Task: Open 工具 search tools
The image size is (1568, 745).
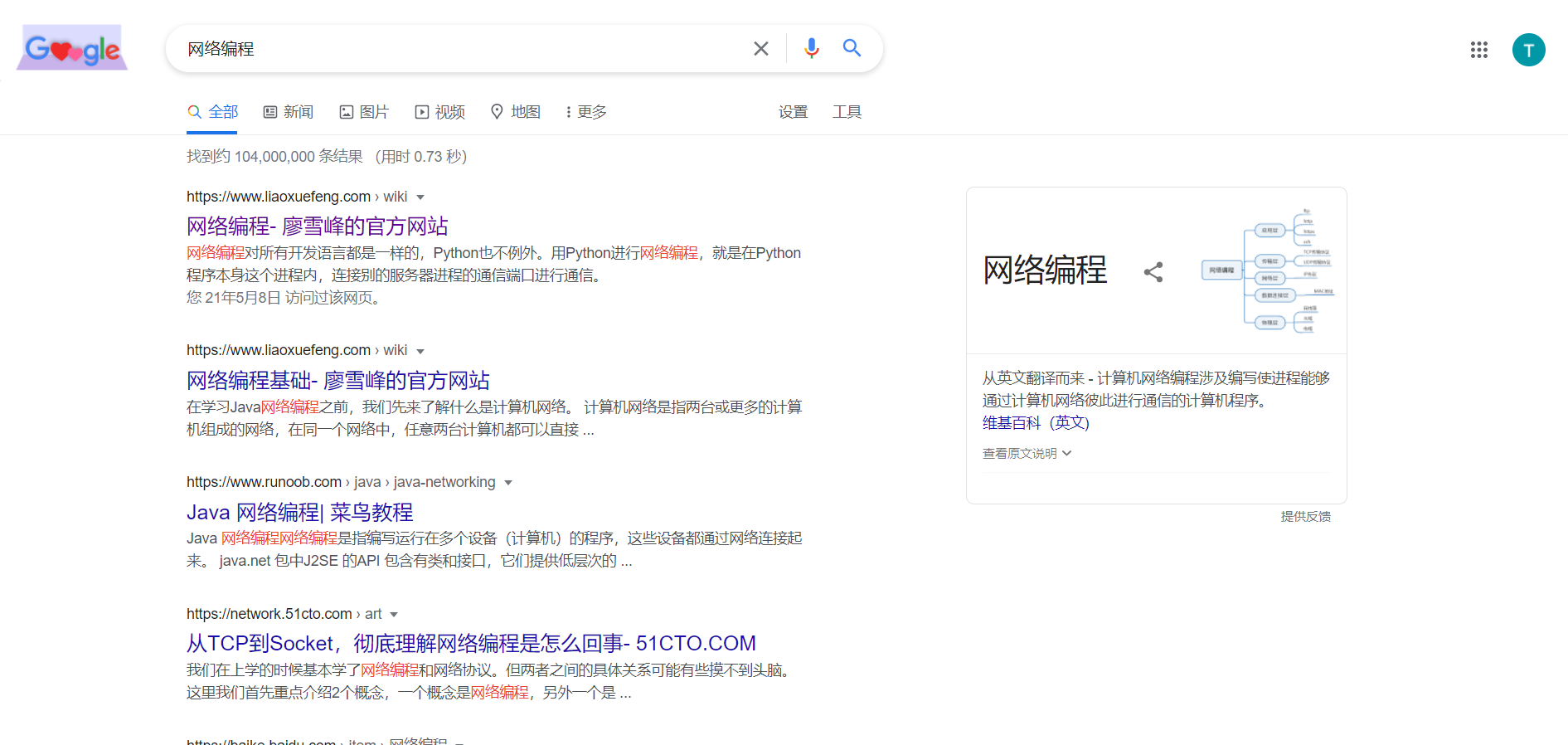Action: 847,112
